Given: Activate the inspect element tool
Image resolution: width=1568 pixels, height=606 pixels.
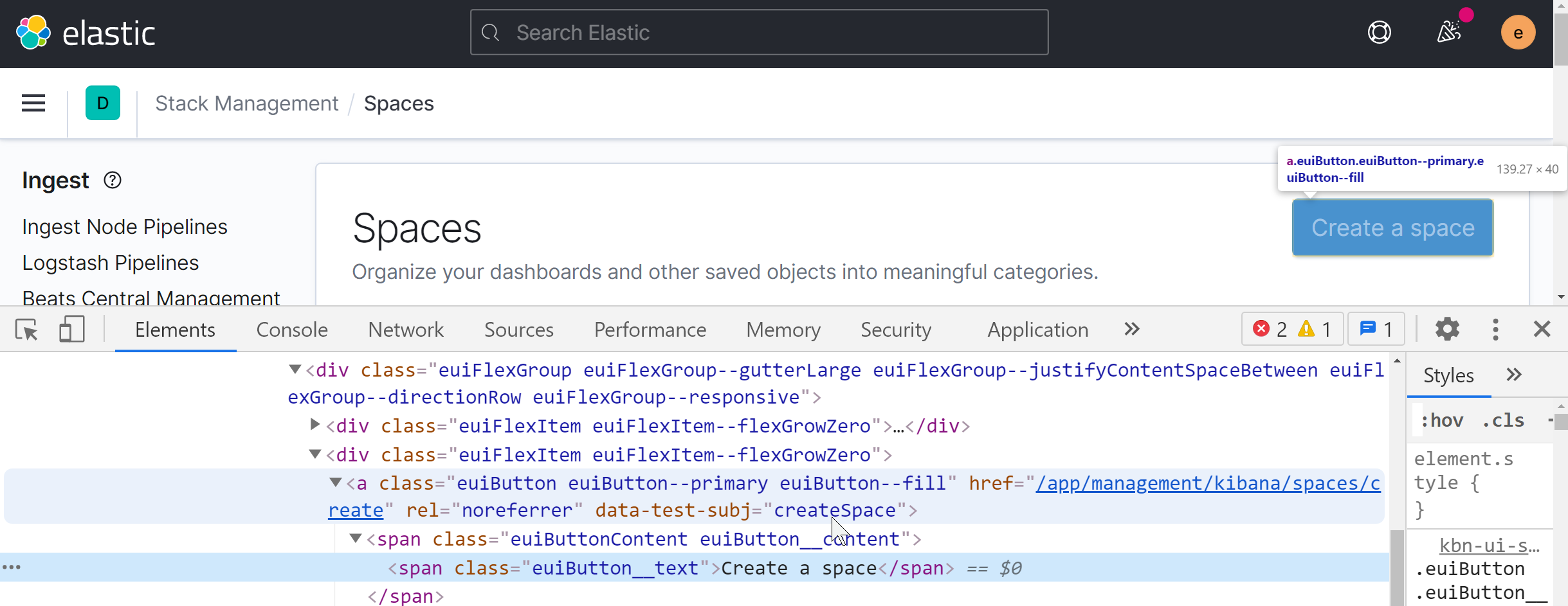Looking at the screenshot, I should pyautogui.click(x=26, y=329).
